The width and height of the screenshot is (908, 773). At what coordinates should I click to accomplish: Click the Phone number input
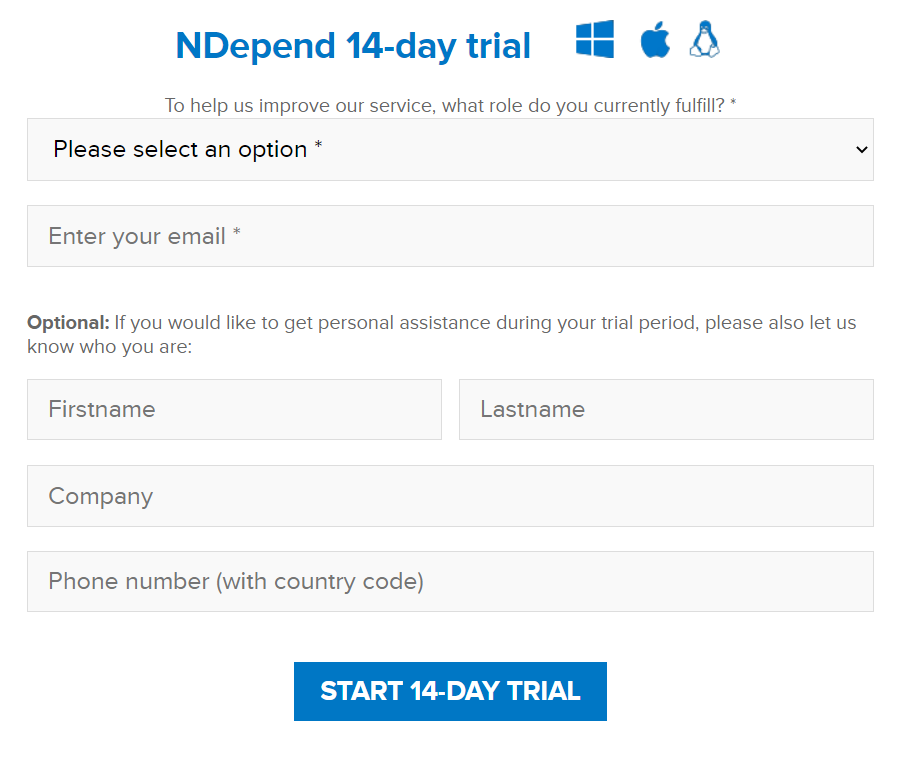pyautogui.click(x=450, y=582)
